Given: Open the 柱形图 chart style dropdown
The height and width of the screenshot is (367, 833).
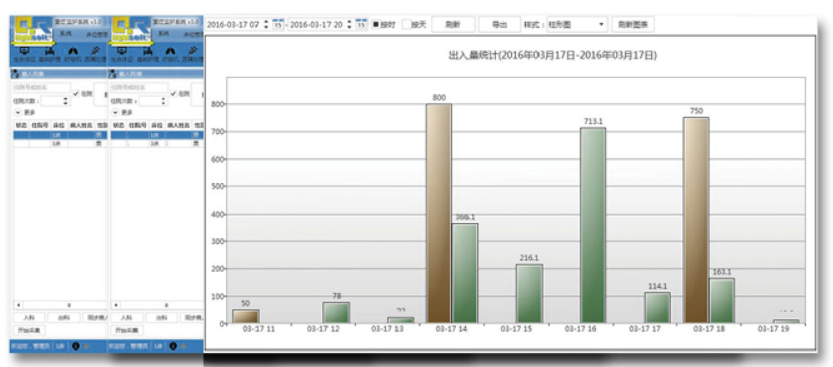Looking at the screenshot, I should point(577,24).
